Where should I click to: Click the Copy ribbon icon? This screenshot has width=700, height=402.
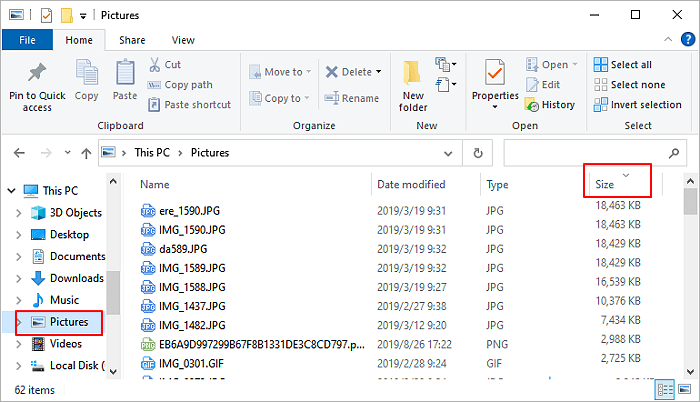click(x=87, y=72)
